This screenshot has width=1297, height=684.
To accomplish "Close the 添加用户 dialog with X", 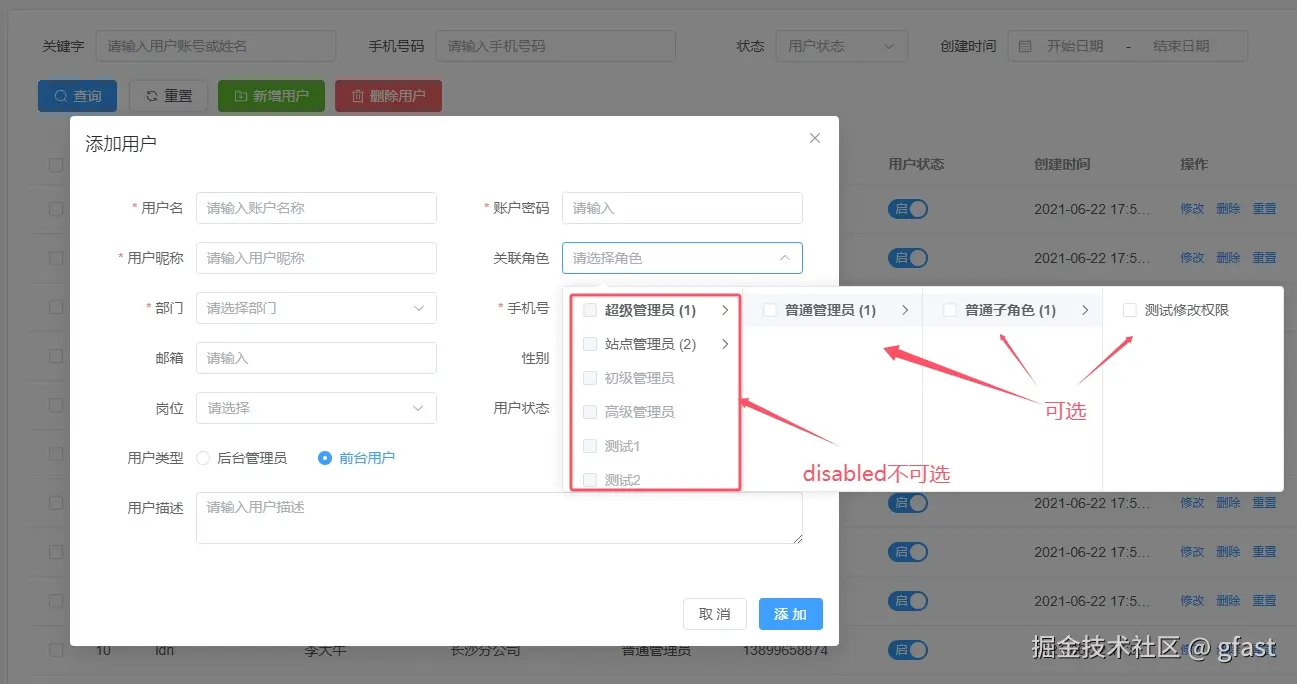I will (815, 138).
